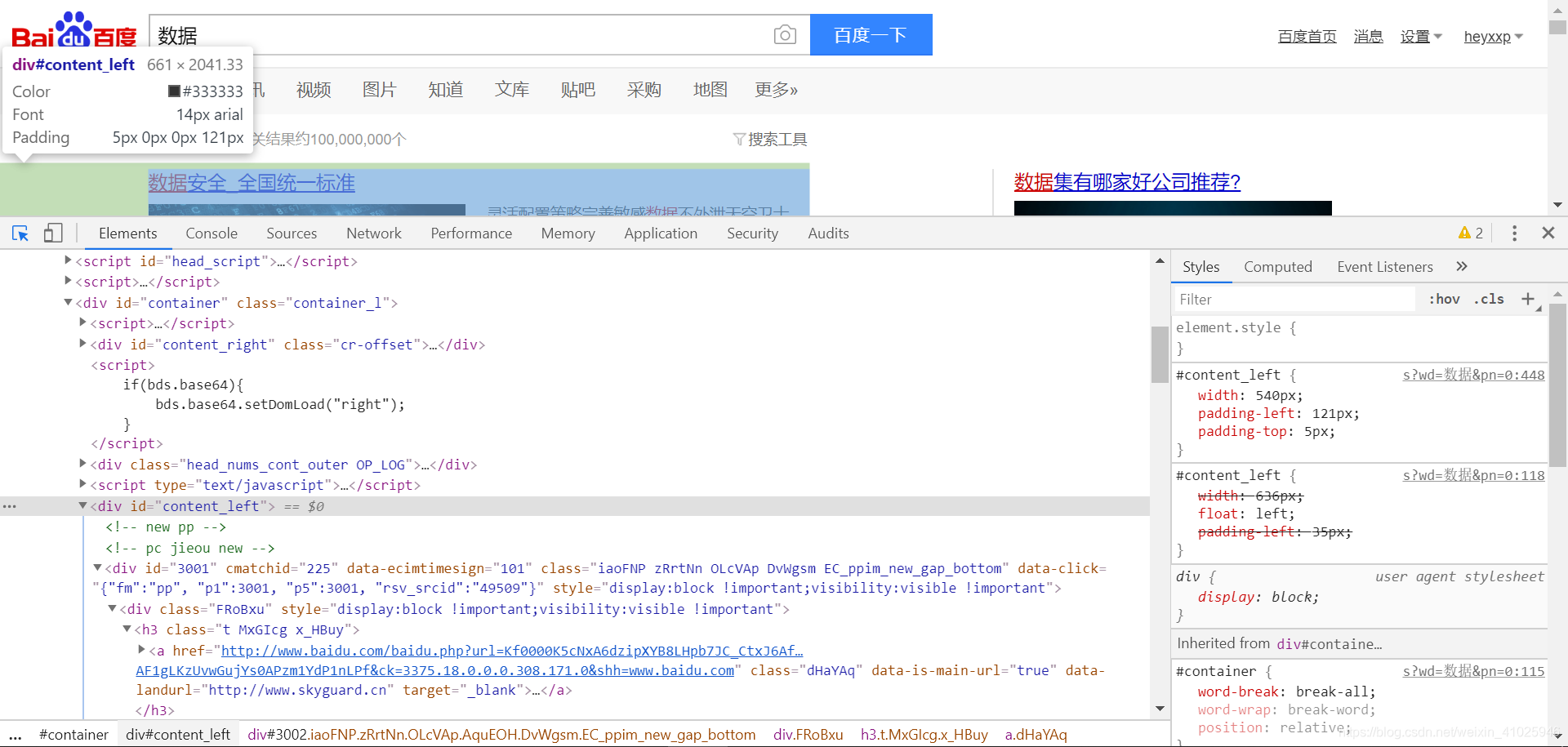Switch to the Elements tab
This screenshot has height=747, width=1568.
[127, 233]
